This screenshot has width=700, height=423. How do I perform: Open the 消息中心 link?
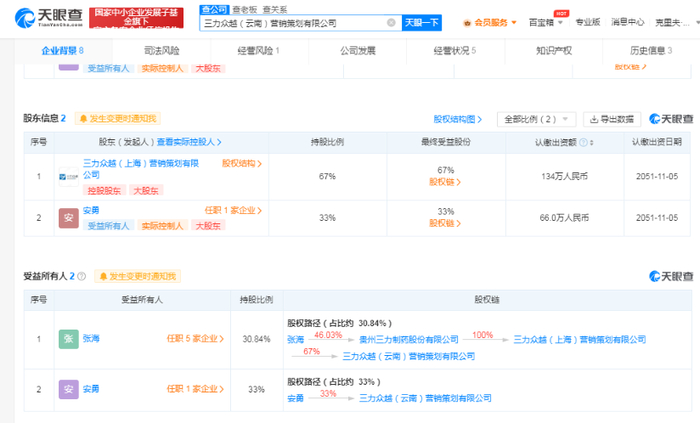(x=627, y=22)
